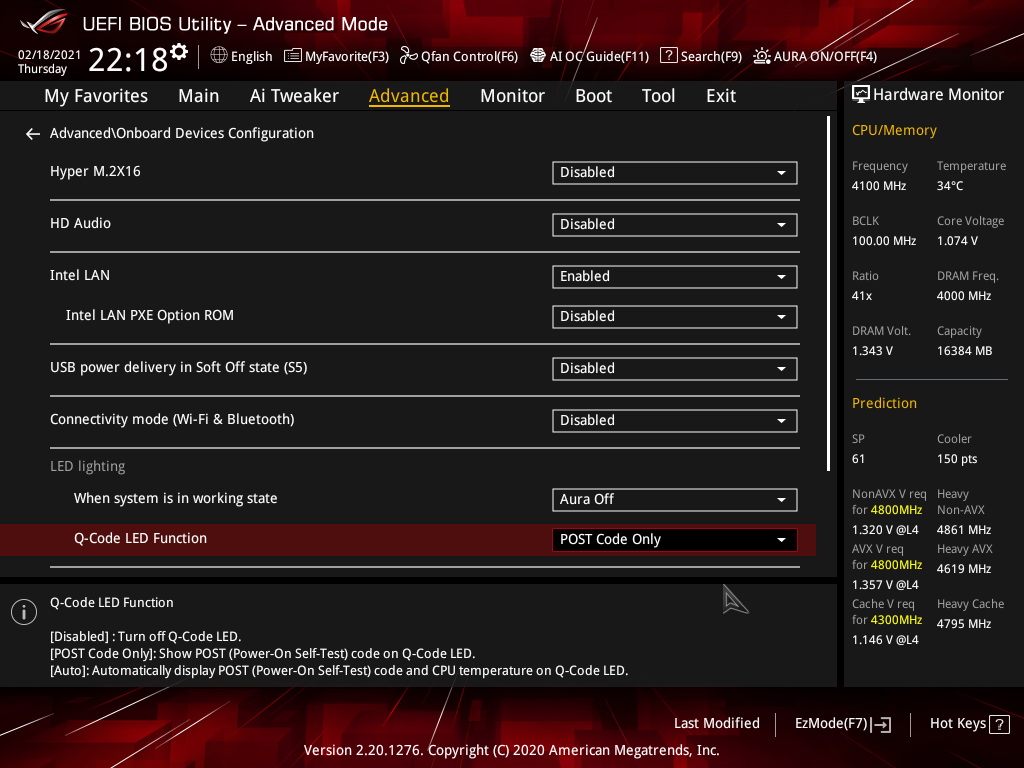
Task: Open the Tool tab
Action: 658,96
